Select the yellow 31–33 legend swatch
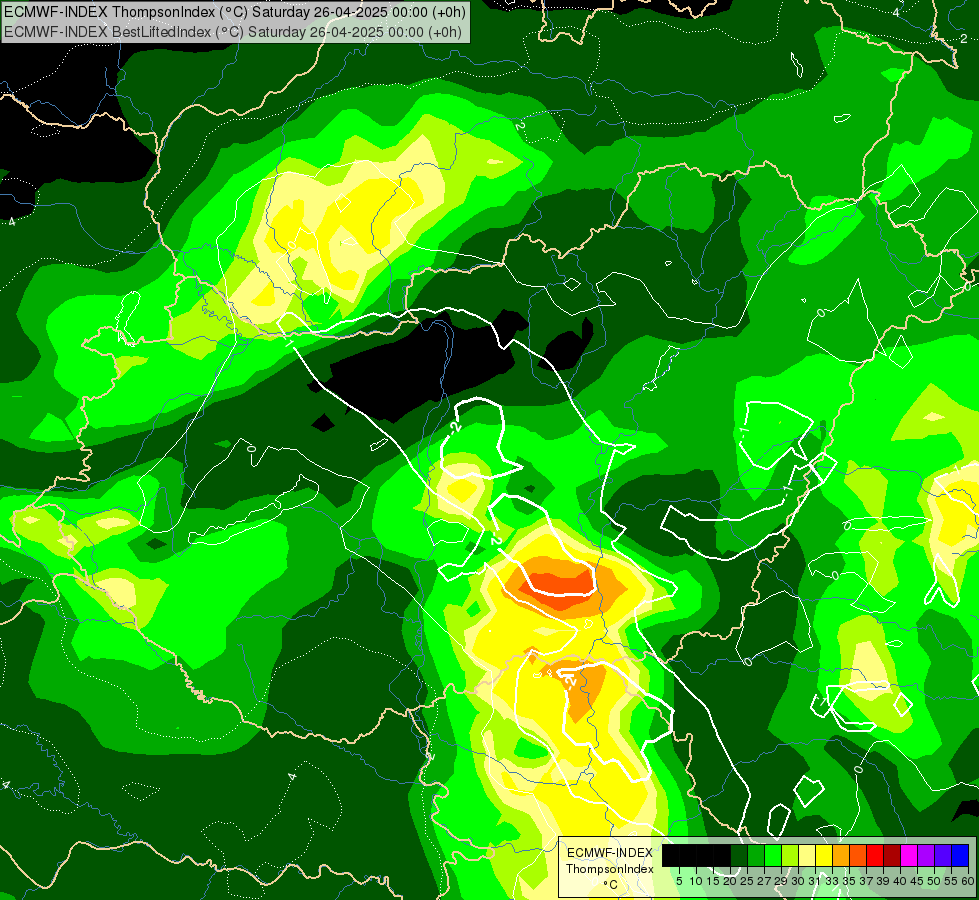Image resolution: width=979 pixels, height=900 pixels. pyautogui.click(x=824, y=856)
